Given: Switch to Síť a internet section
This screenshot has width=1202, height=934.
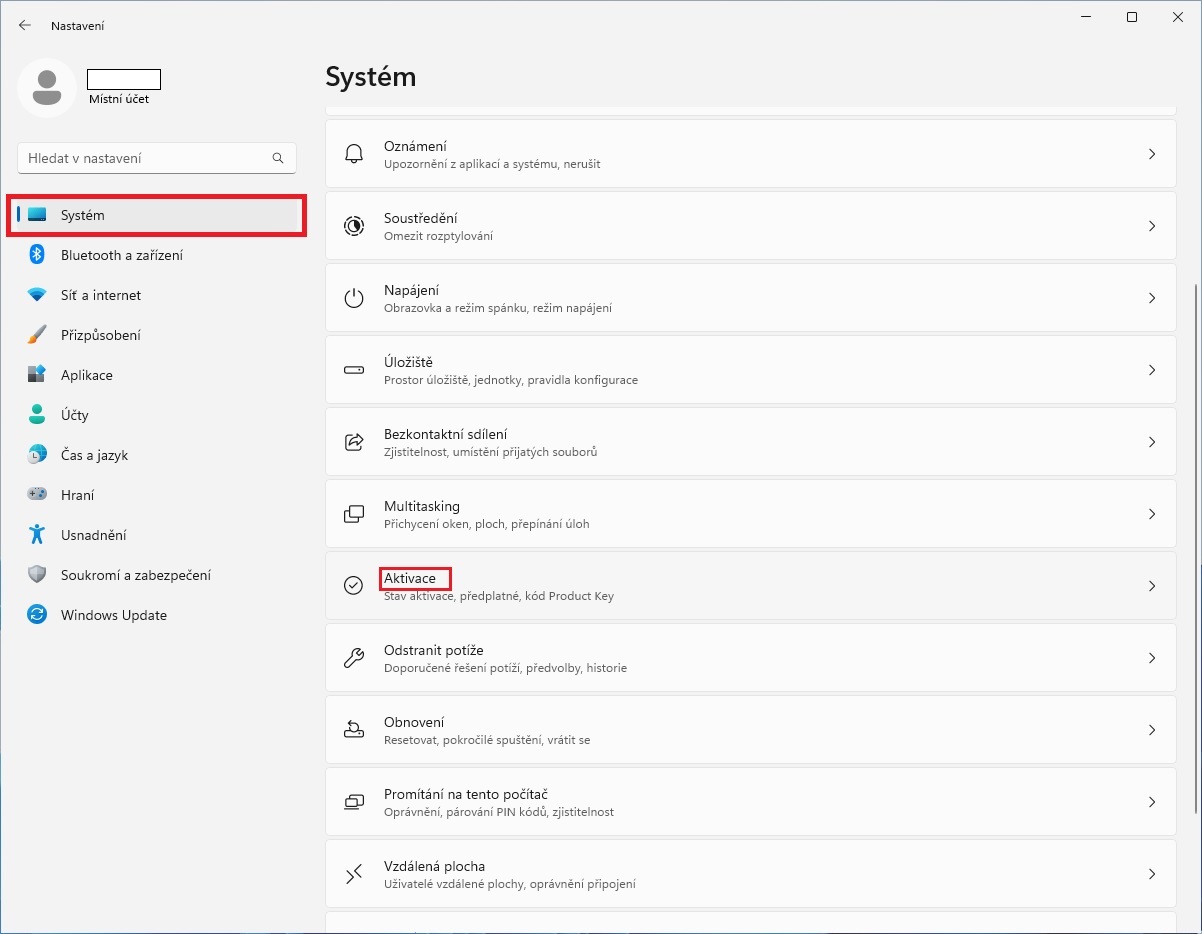Looking at the screenshot, I should 157,295.
